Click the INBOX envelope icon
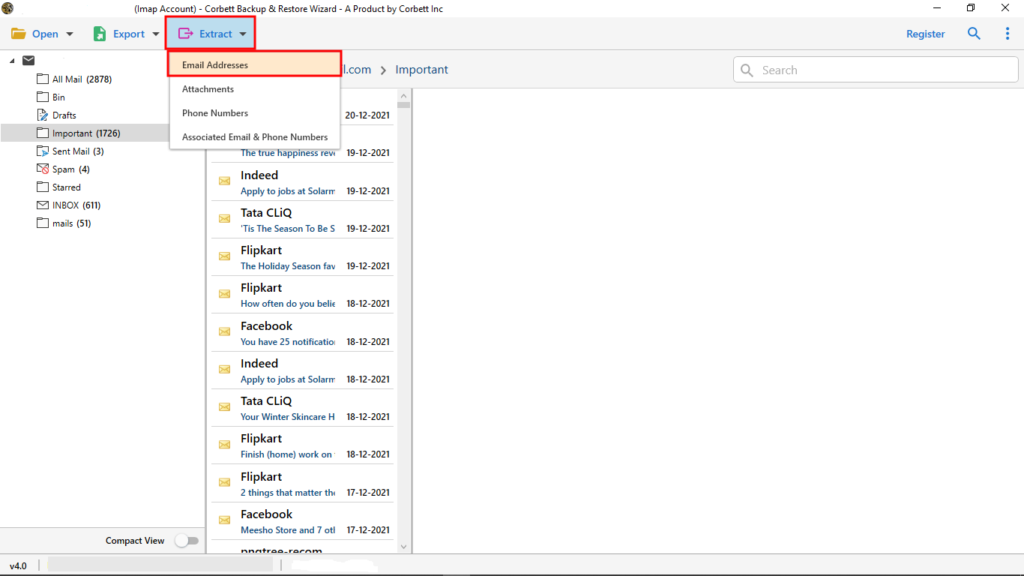The width and height of the screenshot is (1024, 576). click(42, 205)
